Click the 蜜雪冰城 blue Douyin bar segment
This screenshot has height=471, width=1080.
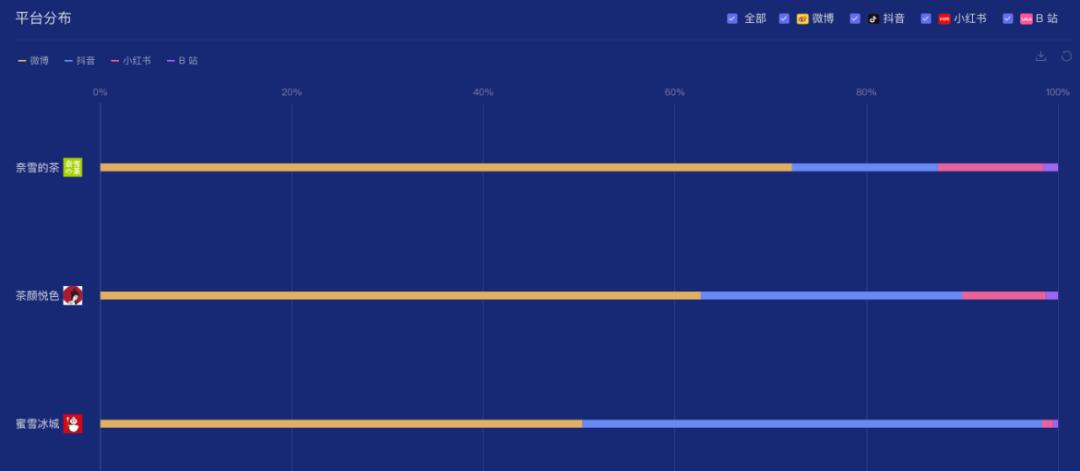pos(810,424)
